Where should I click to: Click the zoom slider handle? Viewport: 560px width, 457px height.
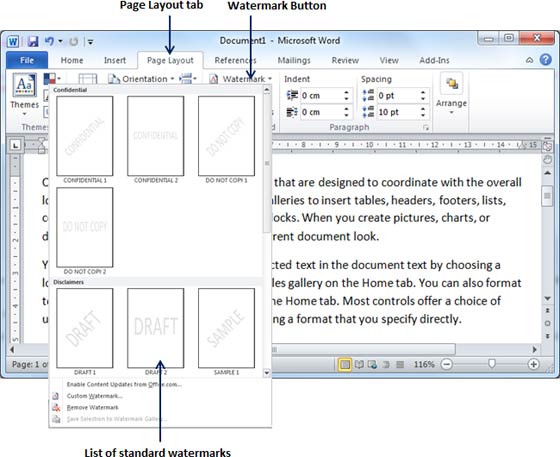point(492,364)
